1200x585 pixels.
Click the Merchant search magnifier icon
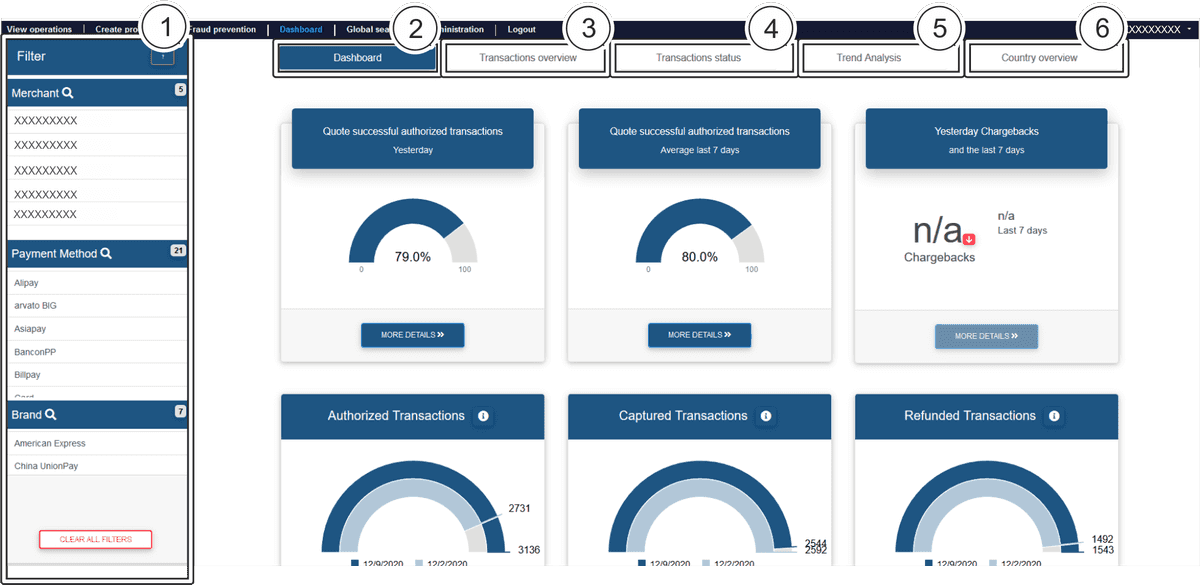pos(68,93)
